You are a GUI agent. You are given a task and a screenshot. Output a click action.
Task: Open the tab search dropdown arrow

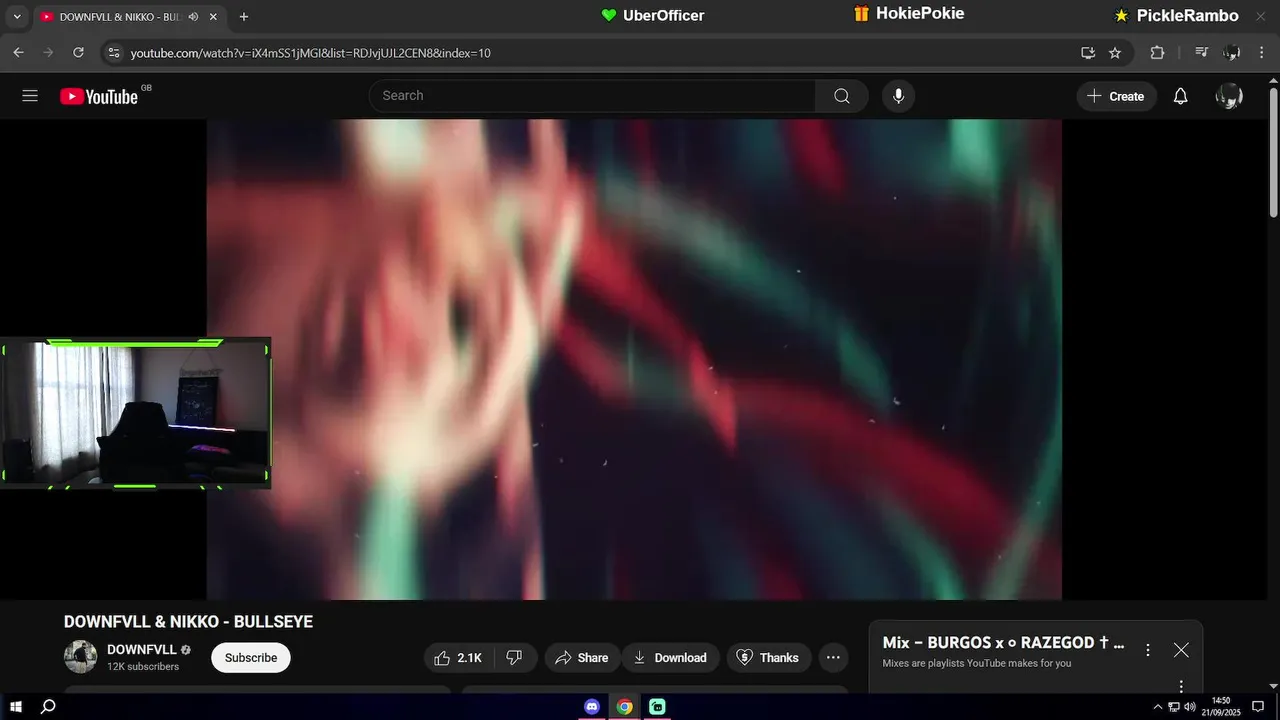click(x=17, y=17)
